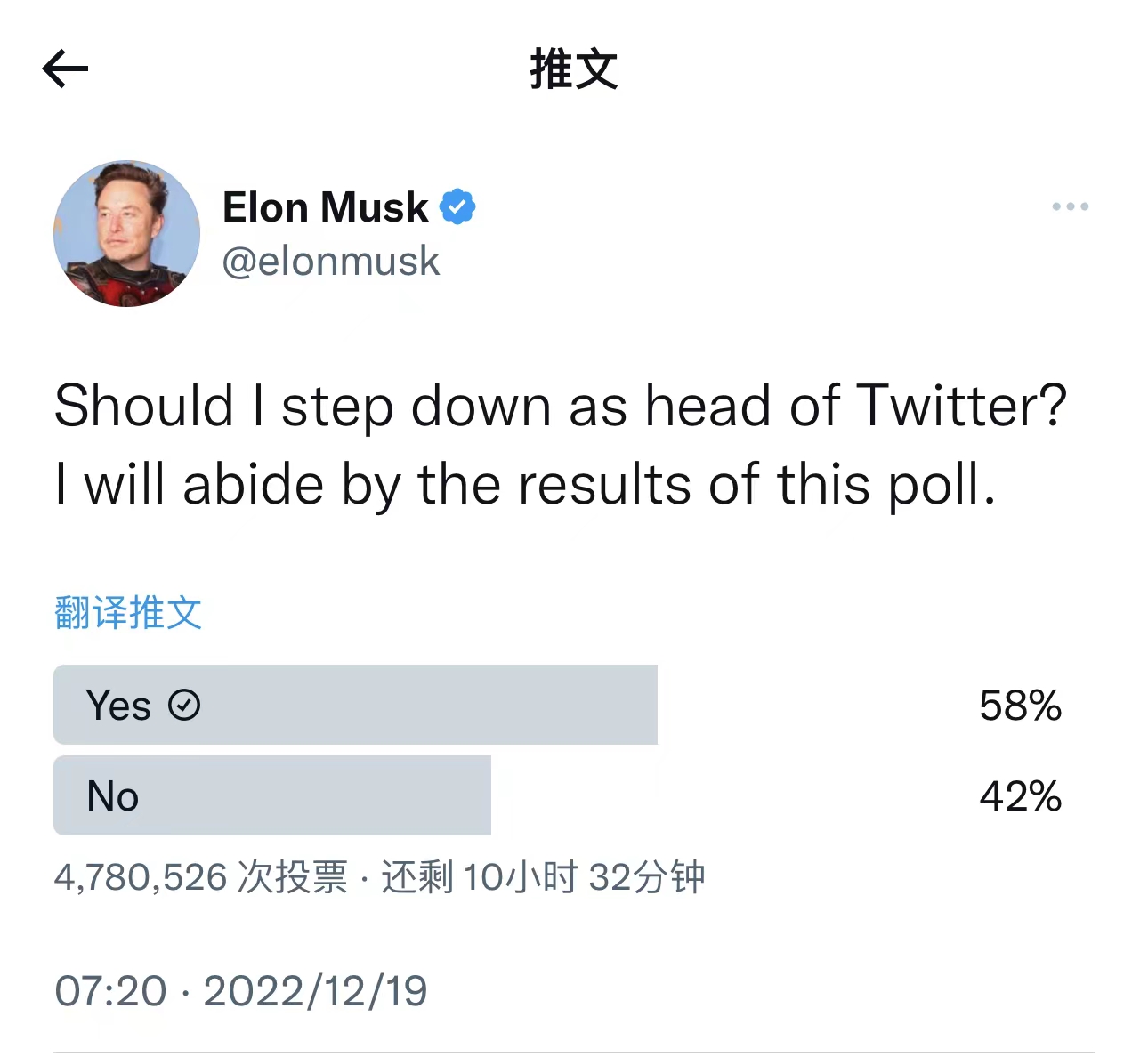Open Elon Musk's profile picture
1148x1057 pixels.
[x=126, y=234]
